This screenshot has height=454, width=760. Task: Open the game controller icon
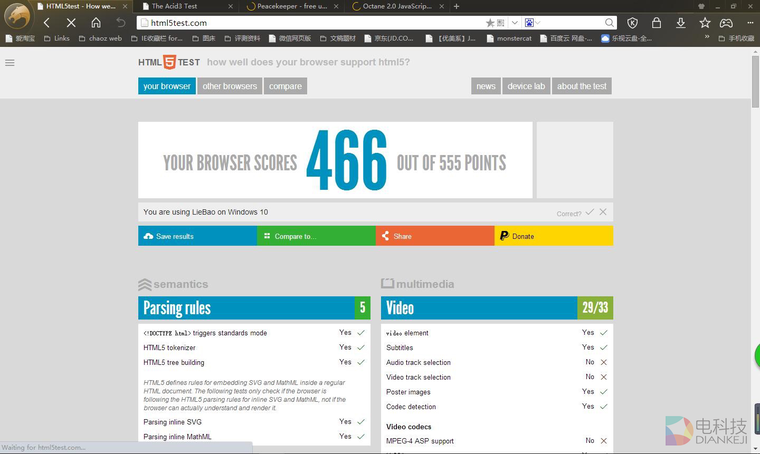[729, 22]
